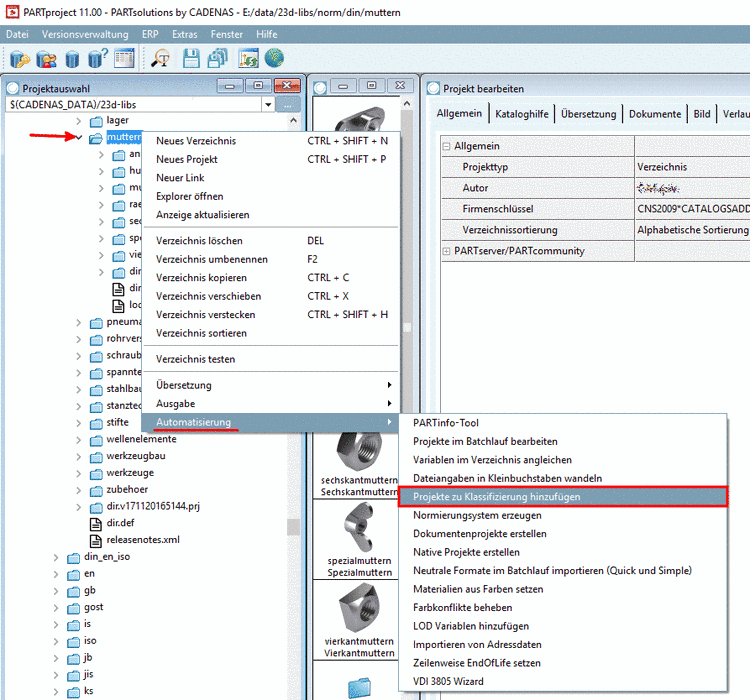The image size is (750, 700).
Task: Choose VDI 3805 Wizard
Action: [562, 681]
